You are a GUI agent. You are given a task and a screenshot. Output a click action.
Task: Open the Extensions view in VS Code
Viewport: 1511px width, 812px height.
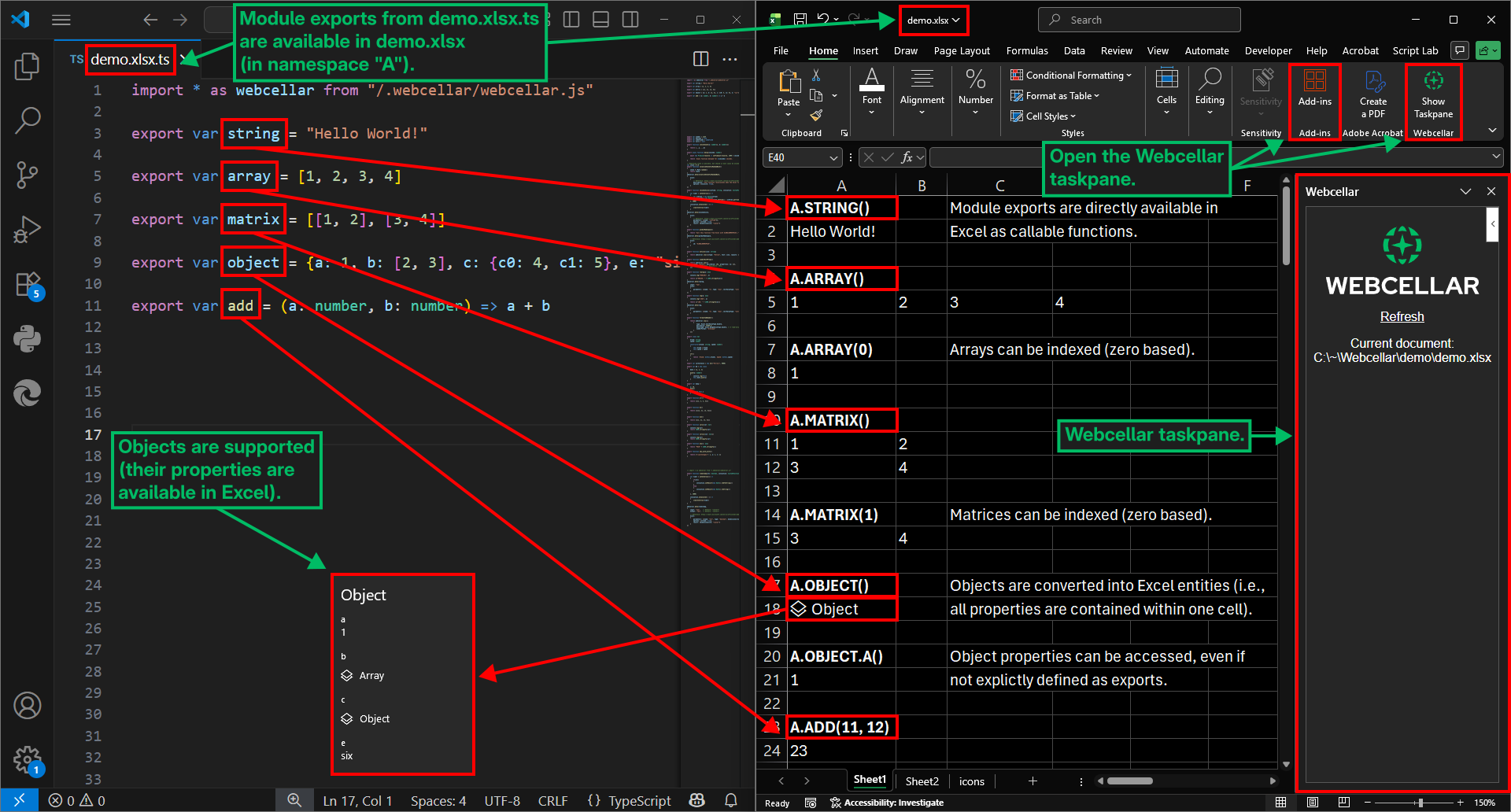[x=28, y=284]
